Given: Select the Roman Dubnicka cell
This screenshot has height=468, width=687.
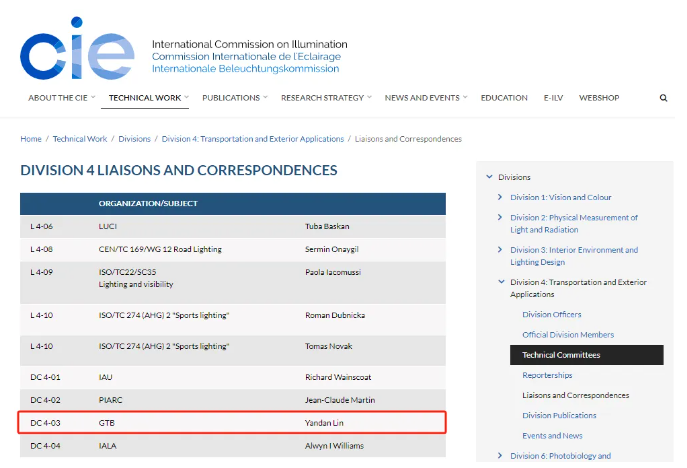Looking at the screenshot, I should point(335,315).
